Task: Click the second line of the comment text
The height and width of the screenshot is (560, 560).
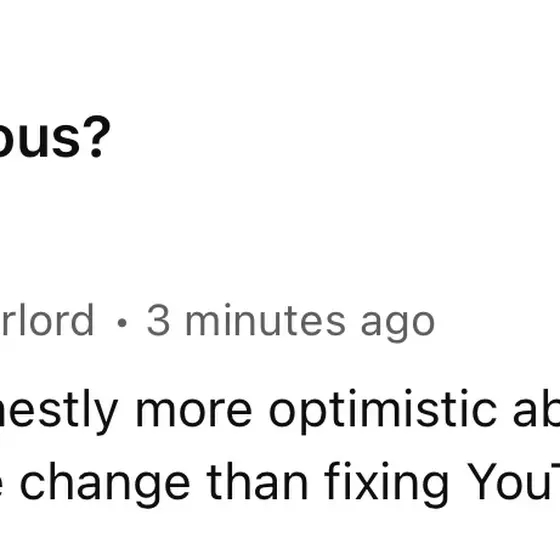Action: point(280,485)
